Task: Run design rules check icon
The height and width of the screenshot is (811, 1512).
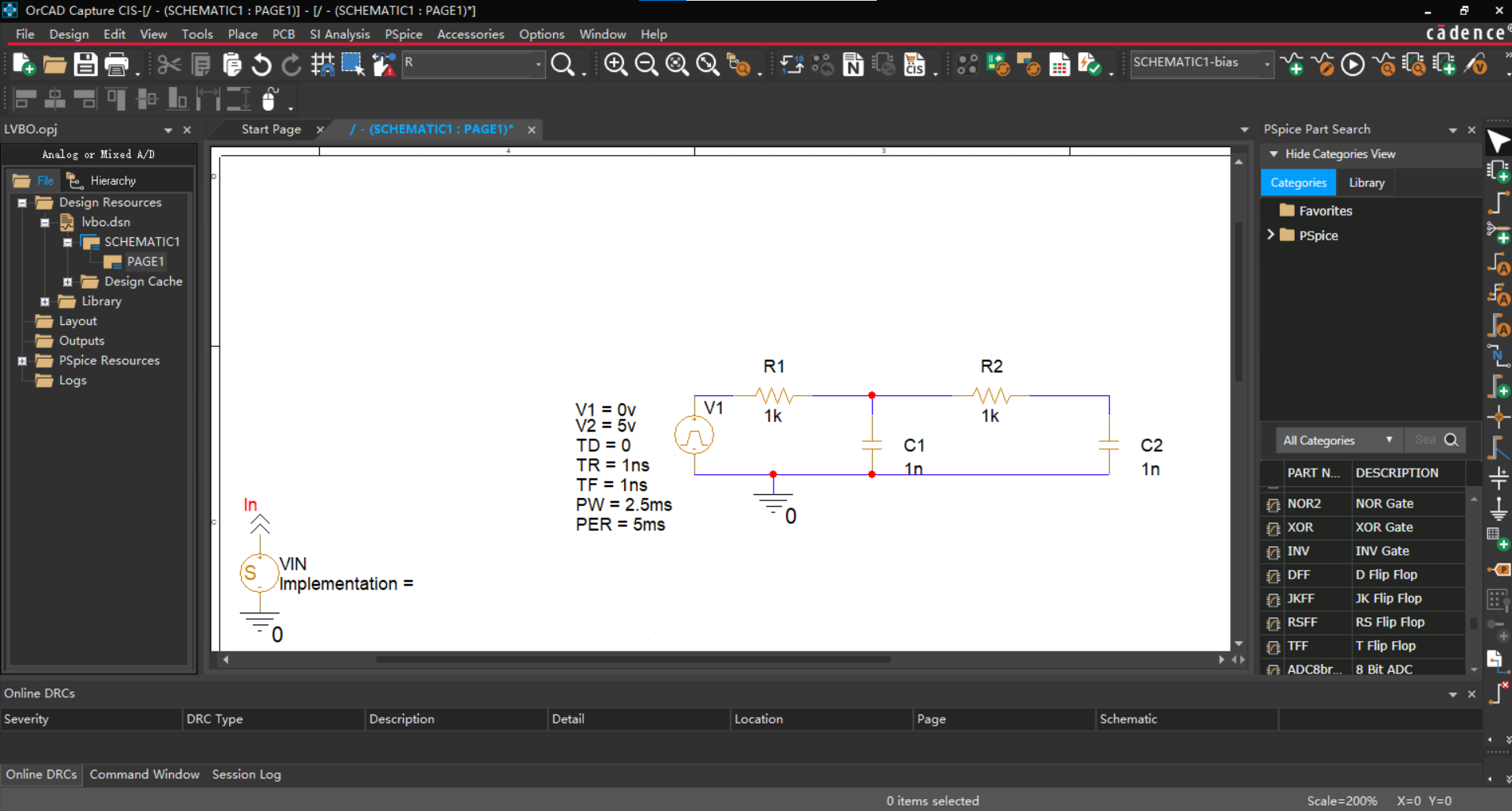Action: (x=1090, y=64)
